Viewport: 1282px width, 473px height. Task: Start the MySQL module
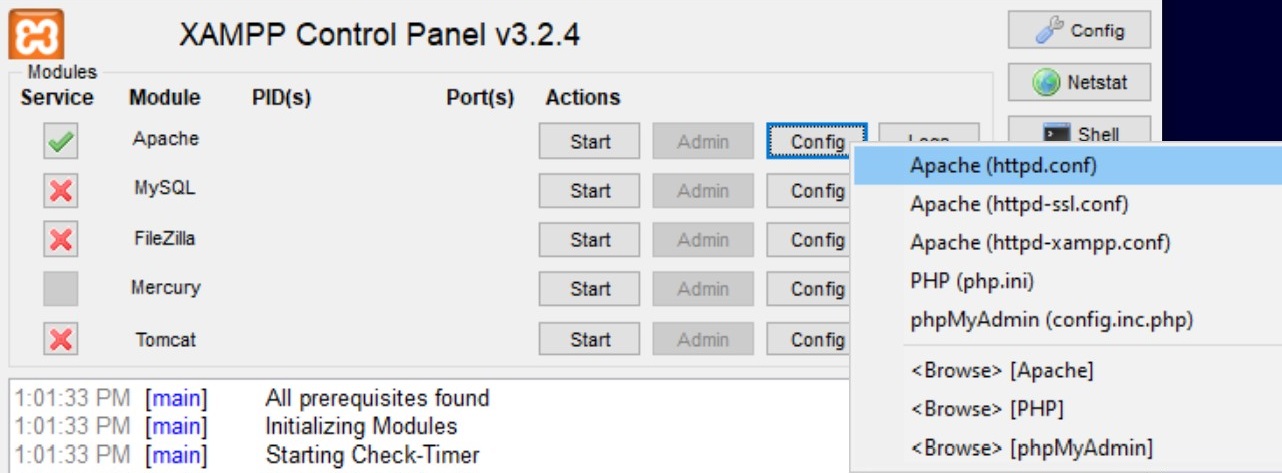coord(590,191)
